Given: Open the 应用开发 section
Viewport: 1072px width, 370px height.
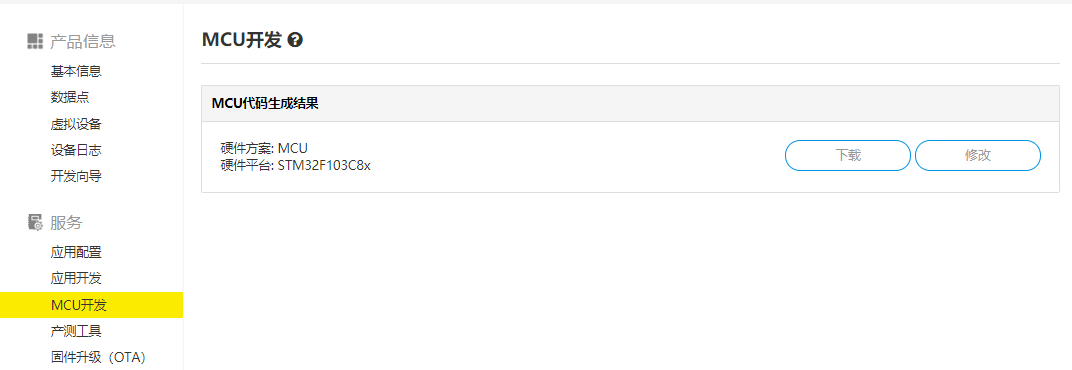Looking at the screenshot, I should click(76, 278).
